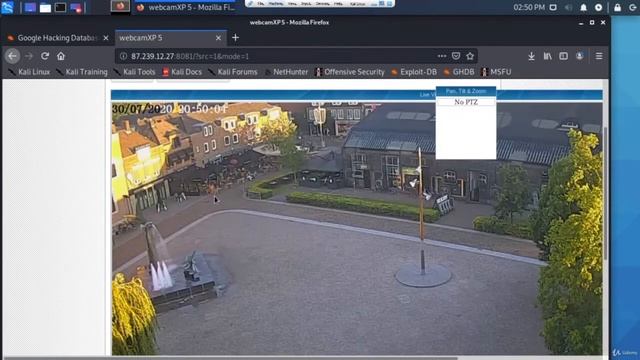Open the NetHunter bookmark
640x360 pixels.
(287, 72)
